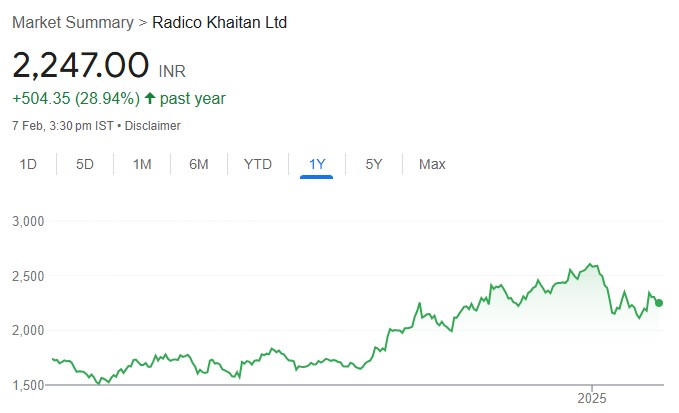
Task: Switch to the 5D range tab
Action: pyautogui.click(x=85, y=164)
